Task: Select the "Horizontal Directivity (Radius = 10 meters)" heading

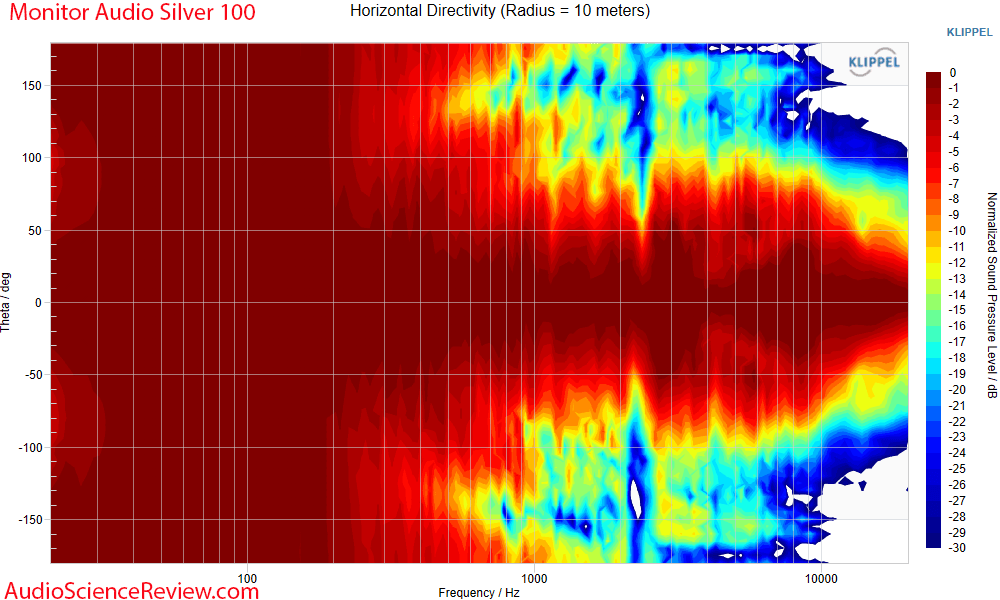Action: pyautogui.click(x=500, y=10)
